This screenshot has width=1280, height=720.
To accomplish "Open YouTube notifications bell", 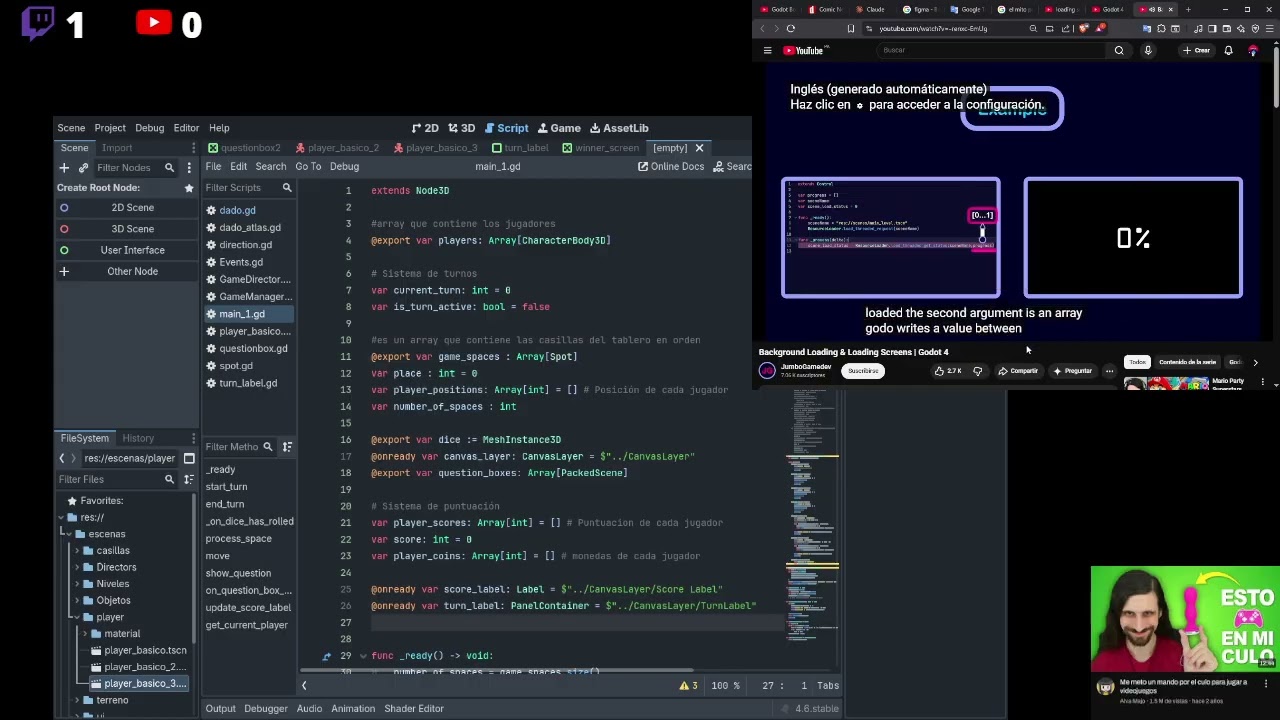I will click(x=1228, y=50).
